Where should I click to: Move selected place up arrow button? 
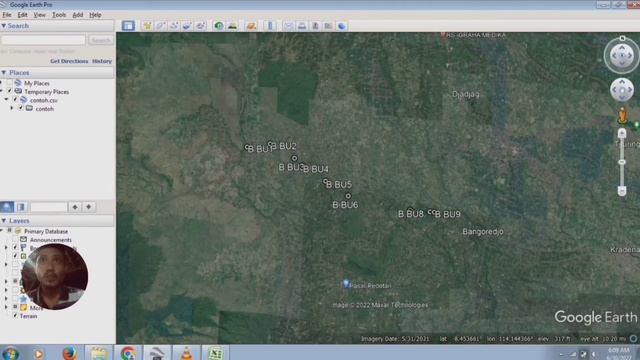click(75, 207)
